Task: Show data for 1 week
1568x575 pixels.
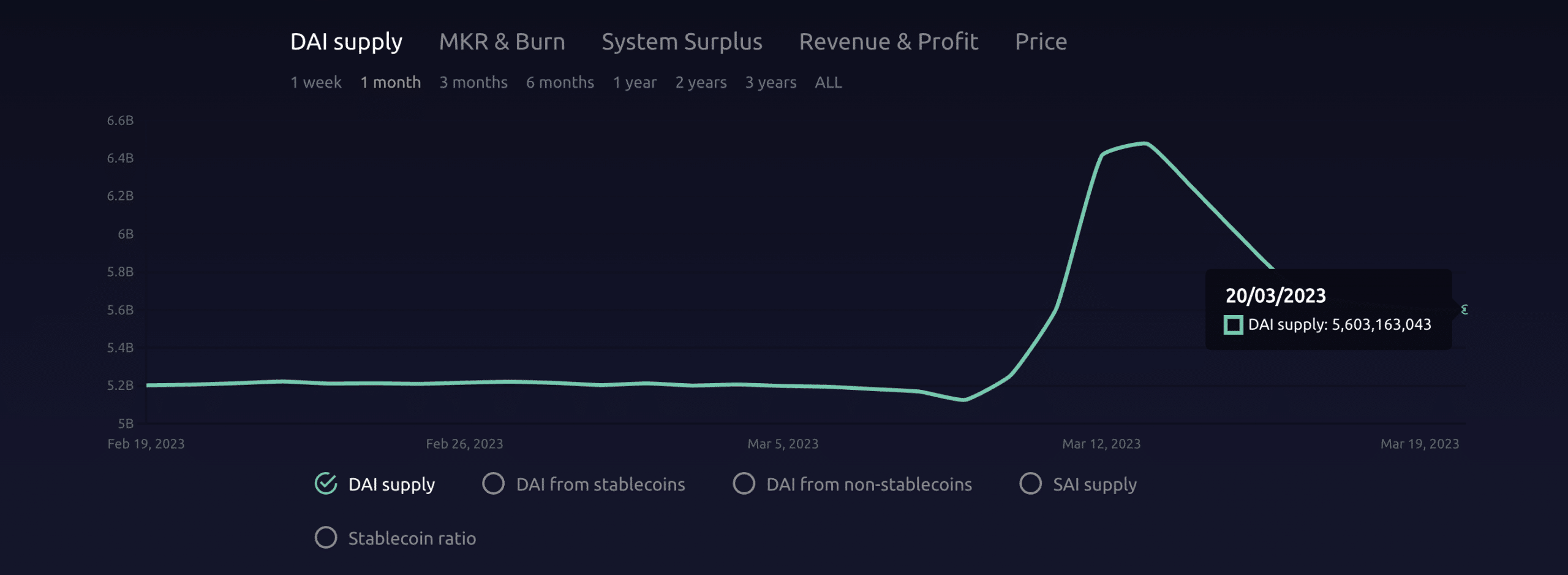Action: pyautogui.click(x=316, y=82)
